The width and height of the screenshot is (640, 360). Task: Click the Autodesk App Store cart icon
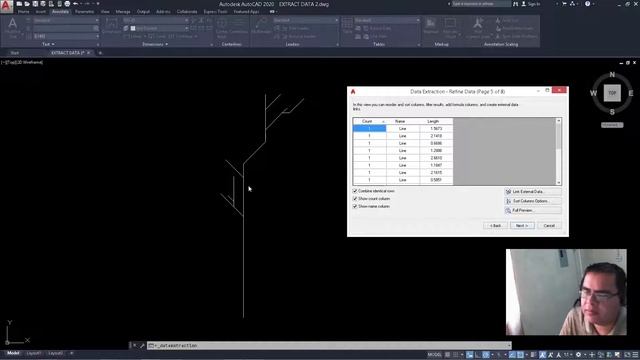[x=564, y=4]
